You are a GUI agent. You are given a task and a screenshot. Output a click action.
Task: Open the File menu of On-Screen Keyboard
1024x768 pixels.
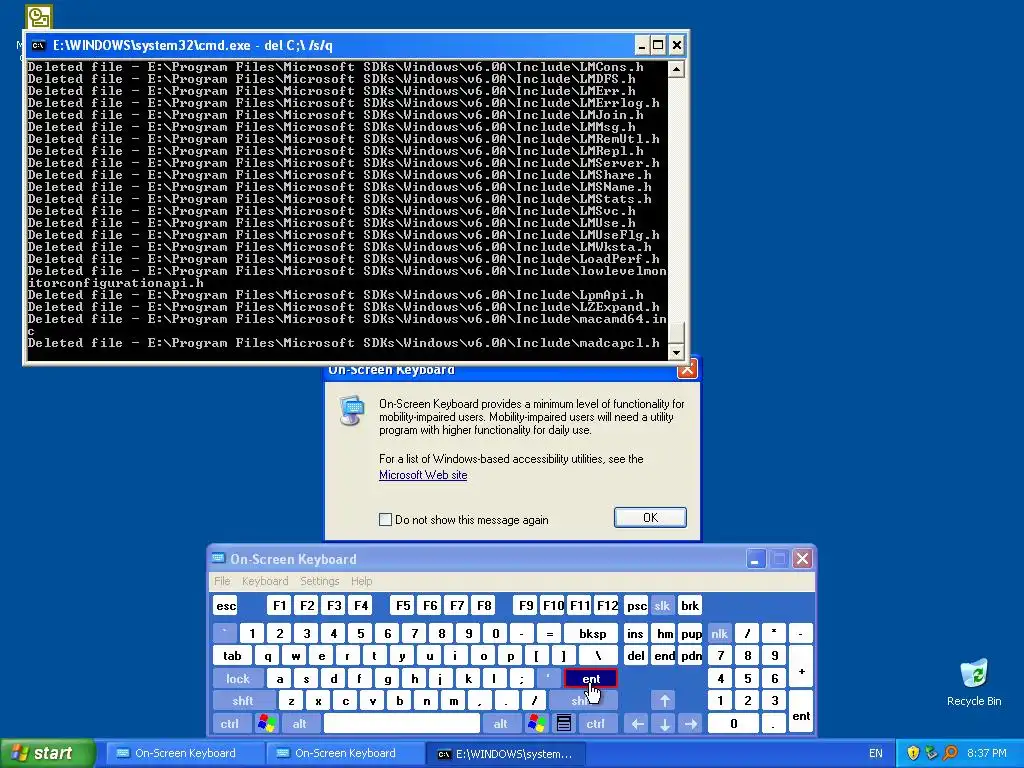(x=222, y=581)
